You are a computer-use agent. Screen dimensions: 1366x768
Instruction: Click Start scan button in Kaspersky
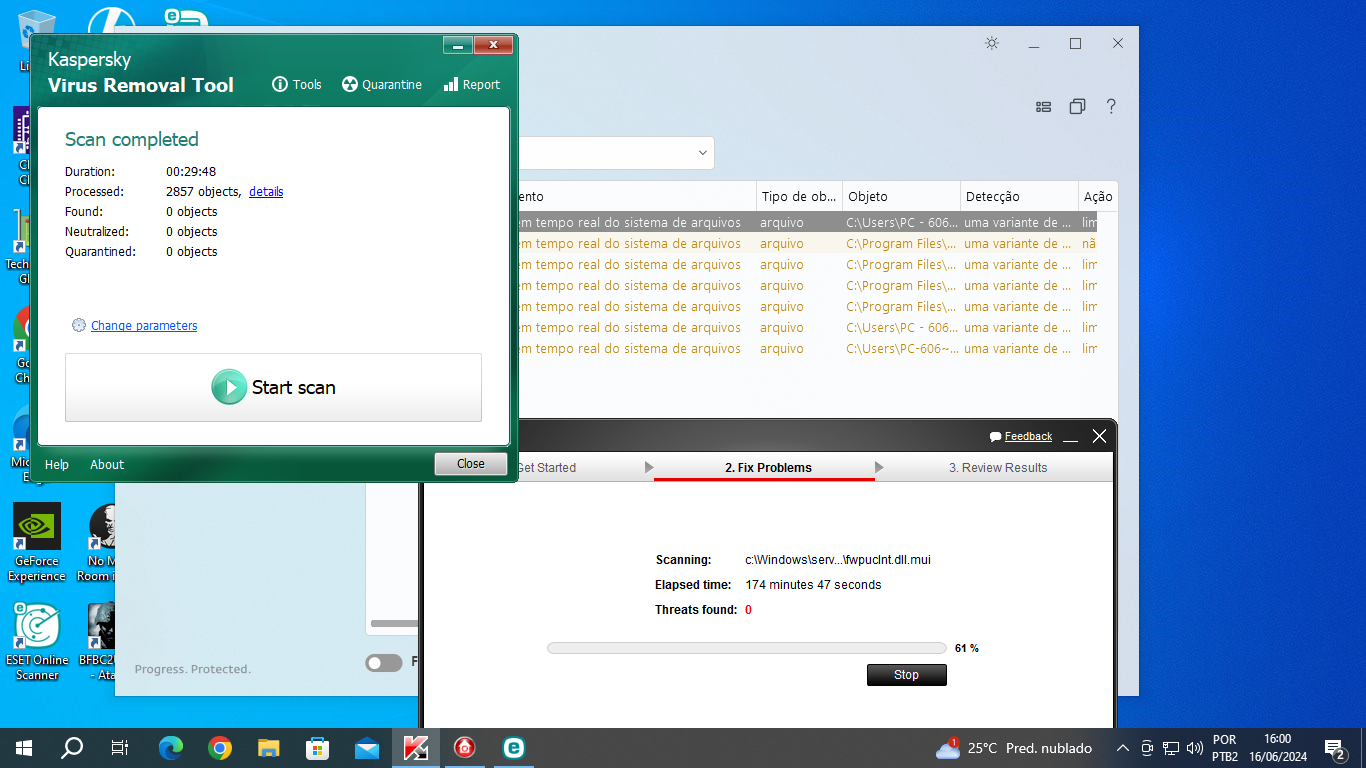tap(273, 387)
